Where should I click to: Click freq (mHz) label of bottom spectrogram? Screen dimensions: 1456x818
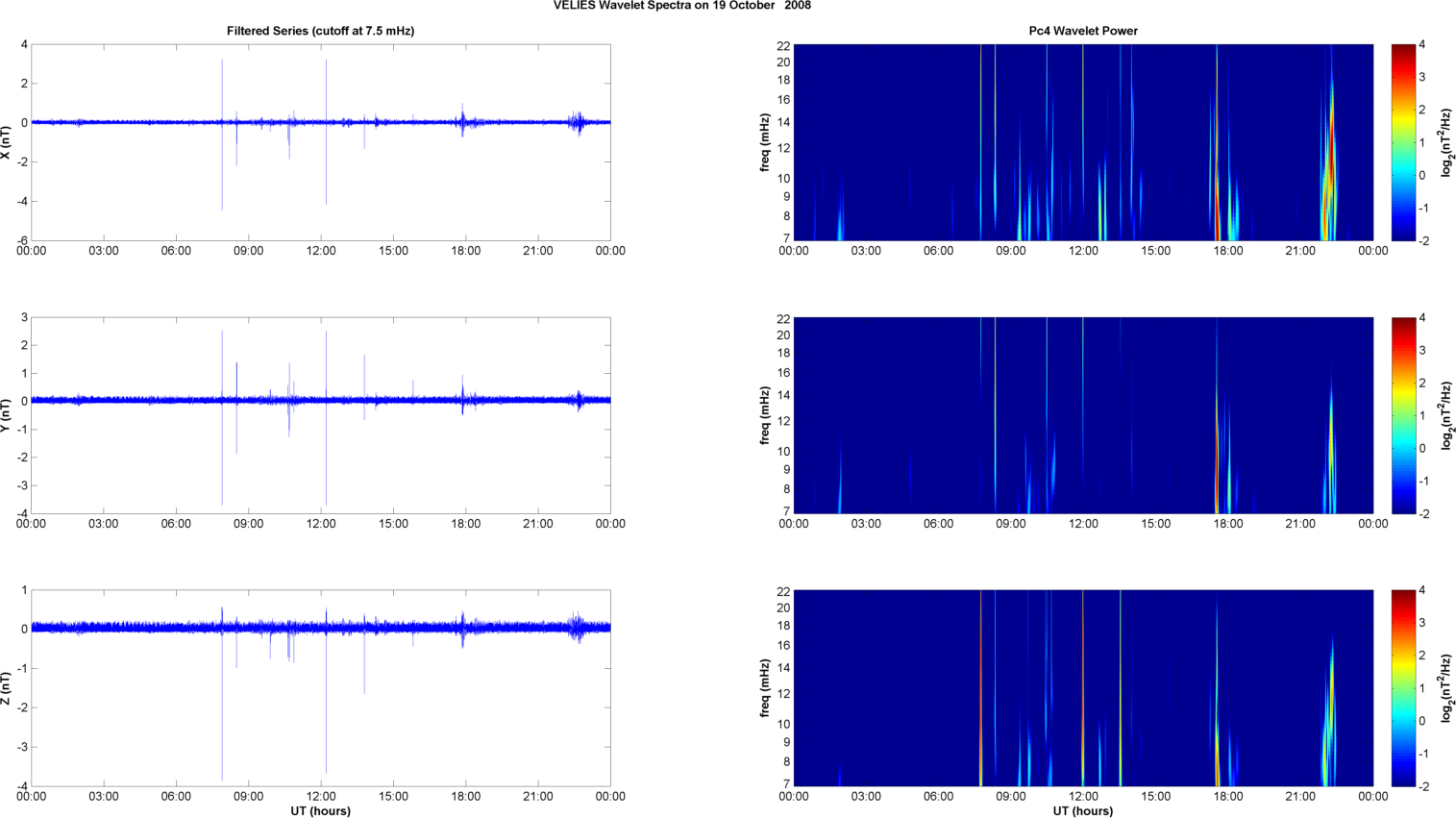(x=765, y=688)
